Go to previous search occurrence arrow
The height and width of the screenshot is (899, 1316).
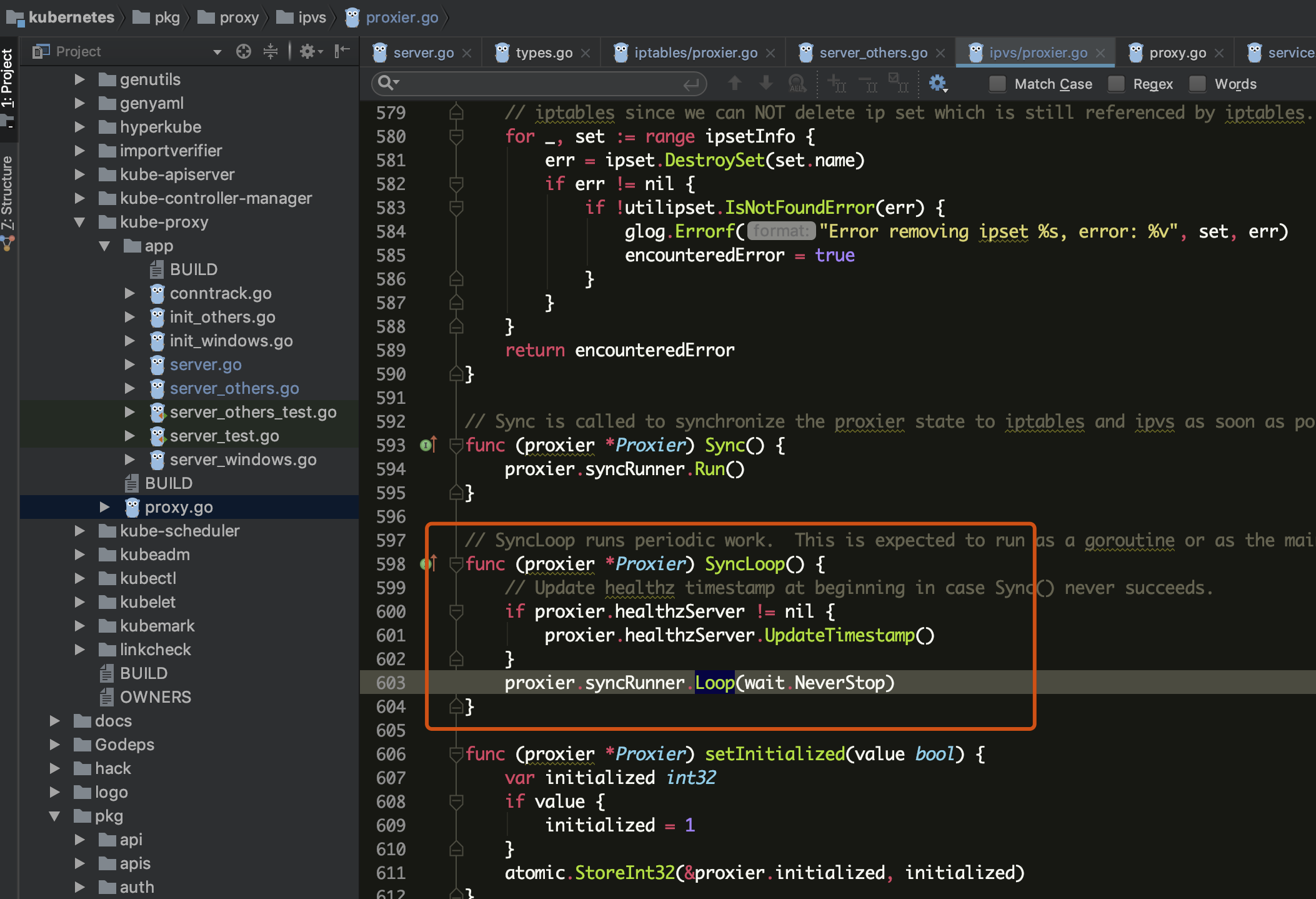(735, 83)
